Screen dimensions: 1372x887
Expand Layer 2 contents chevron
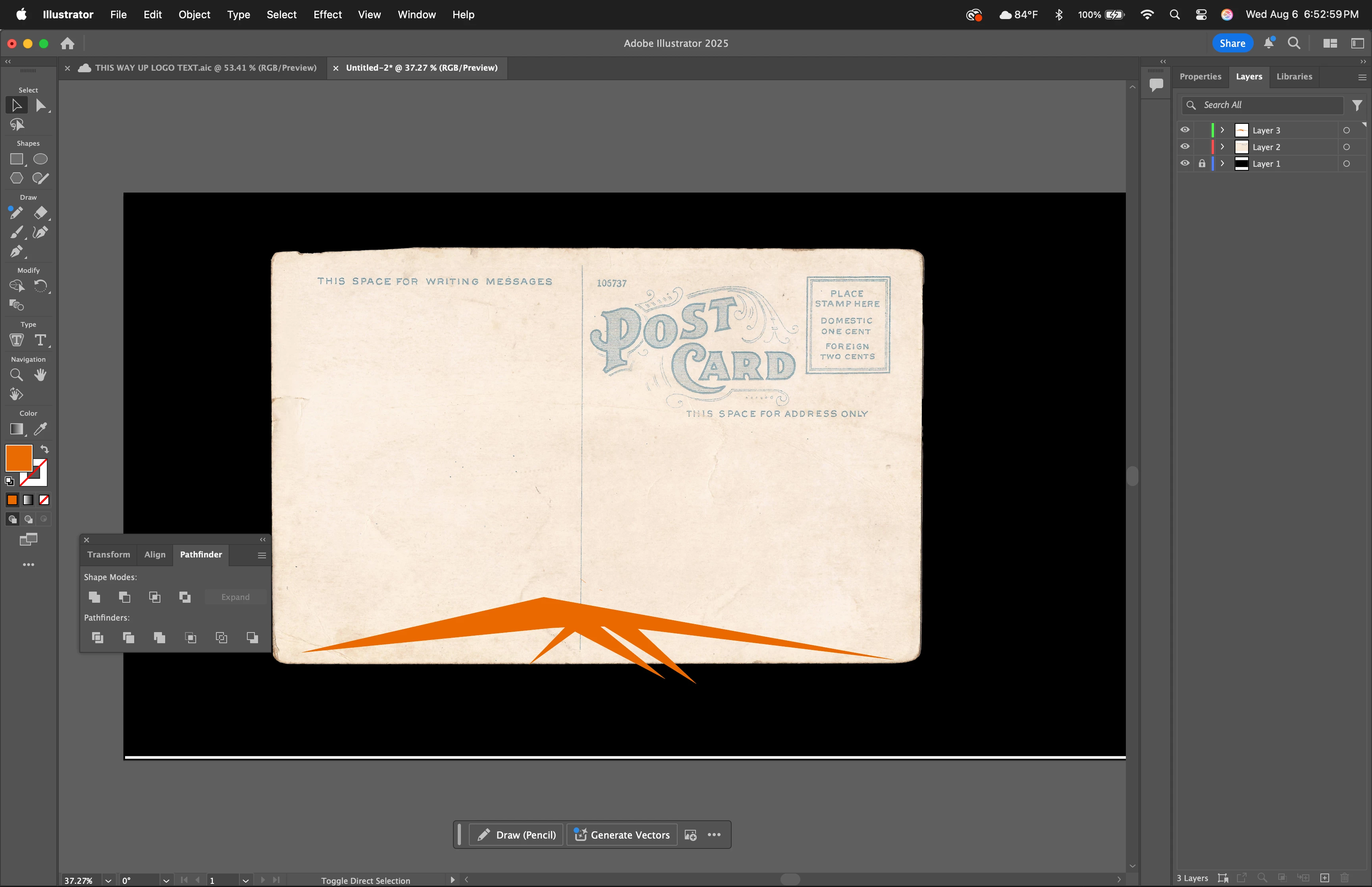(x=1222, y=147)
